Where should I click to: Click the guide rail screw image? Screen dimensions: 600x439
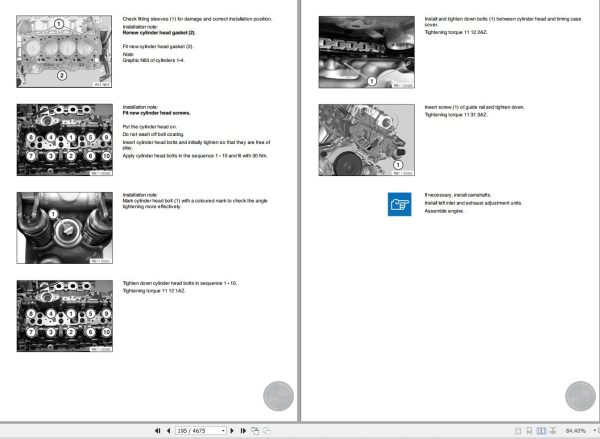click(367, 140)
